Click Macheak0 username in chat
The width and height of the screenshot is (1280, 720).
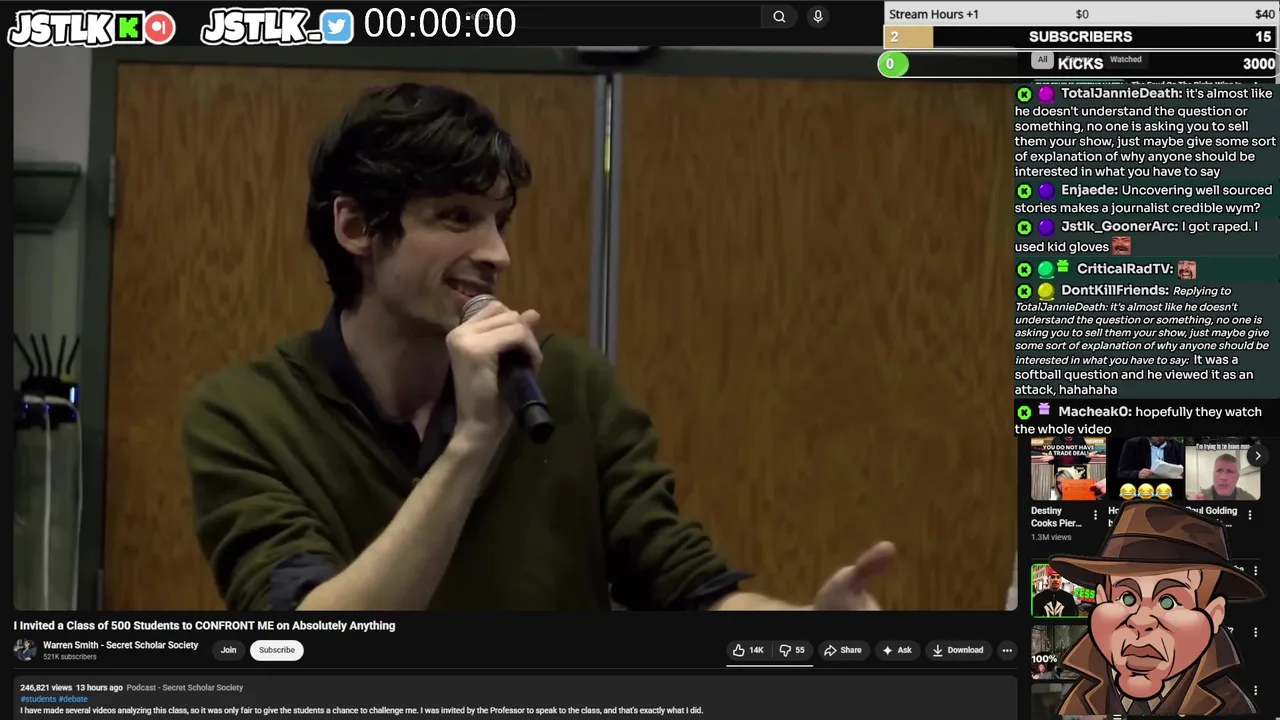pos(1095,412)
